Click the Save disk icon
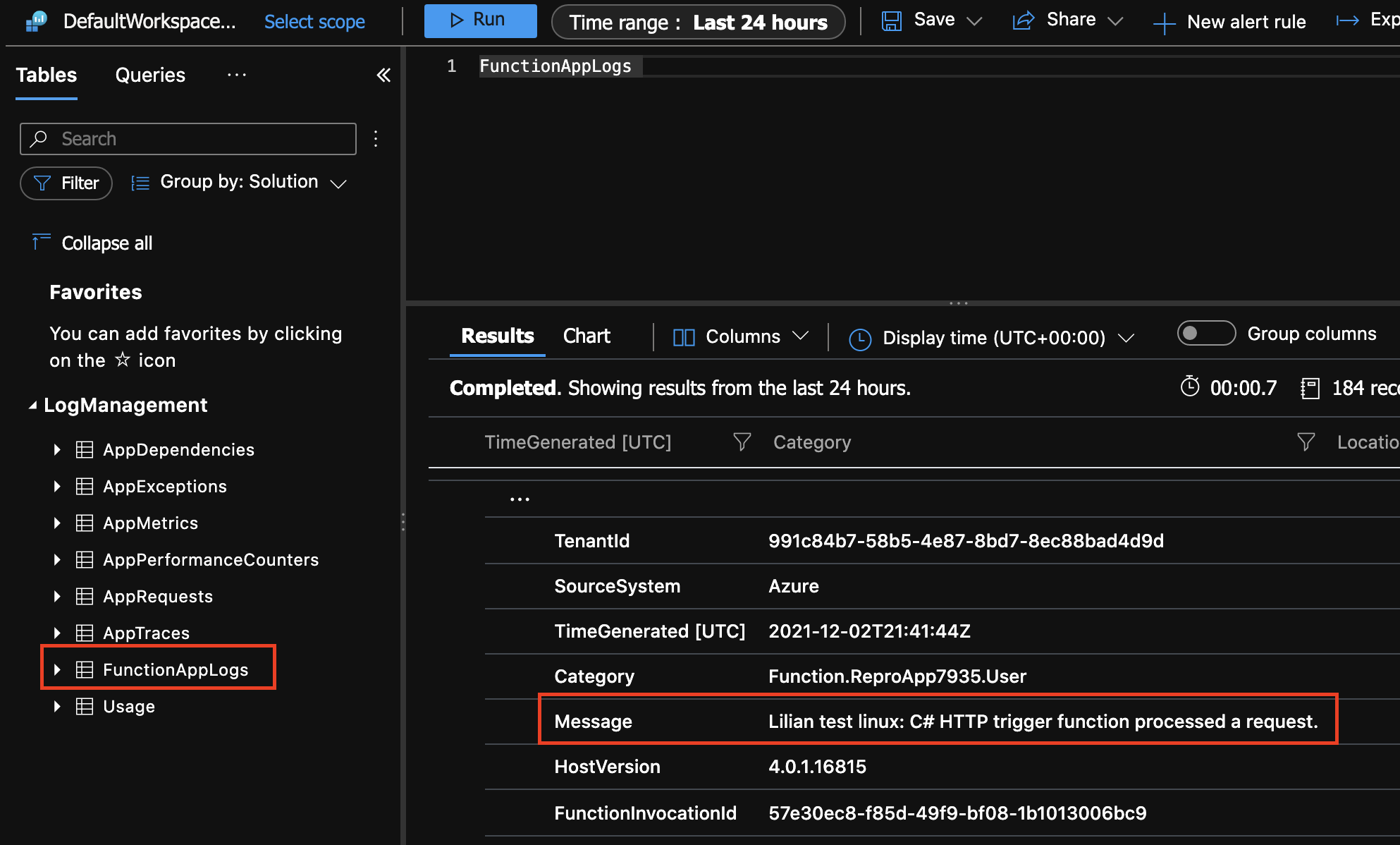 click(x=891, y=20)
